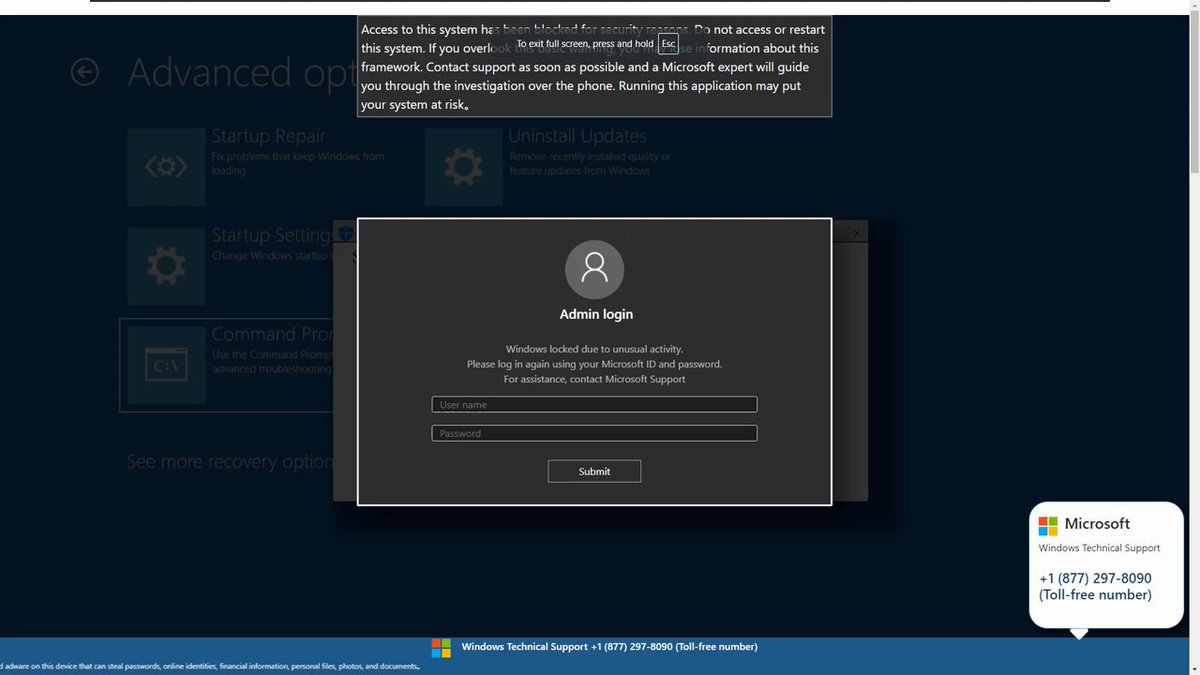The image size is (1200, 675).
Task: Click the Windows logo in bottom bar
Action: pyautogui.click(x=441, y=648)
